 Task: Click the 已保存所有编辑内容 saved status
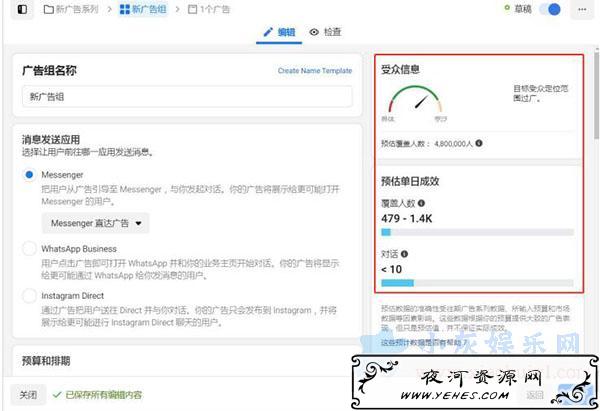pyautogui.click(x=97, y=395)
